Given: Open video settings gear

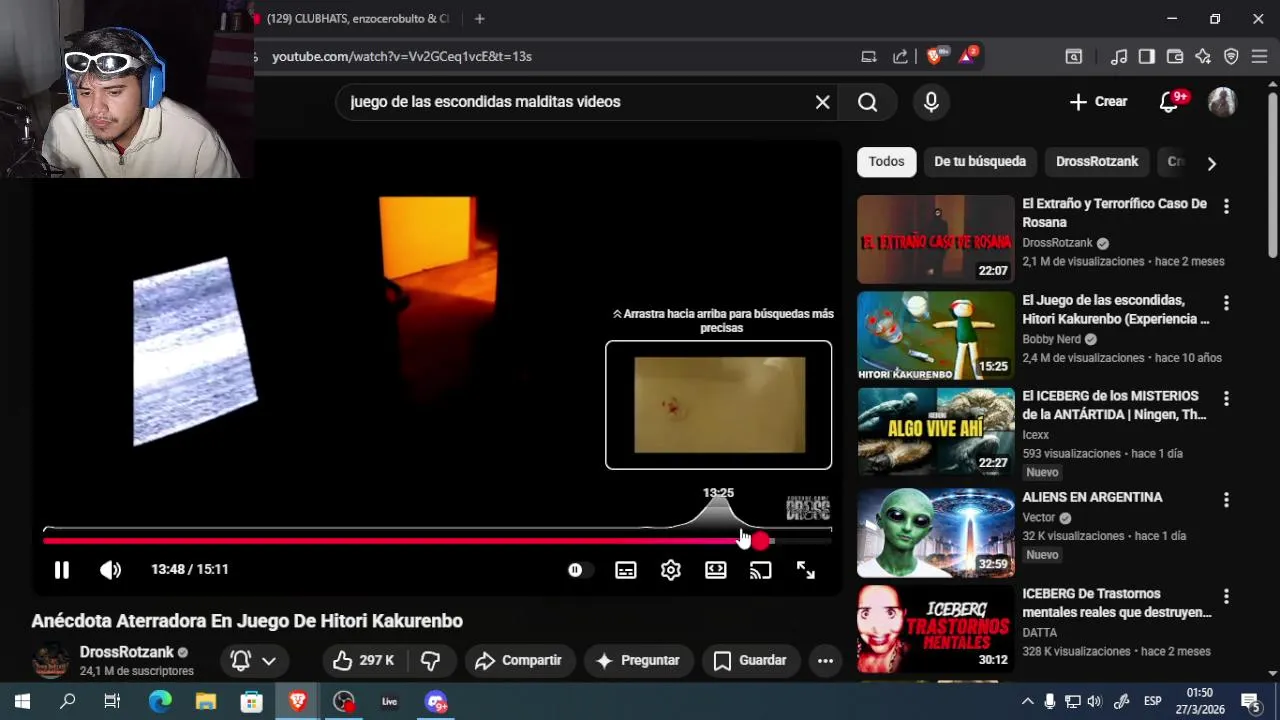Looking at the screenshot, I should click(671, 570).
